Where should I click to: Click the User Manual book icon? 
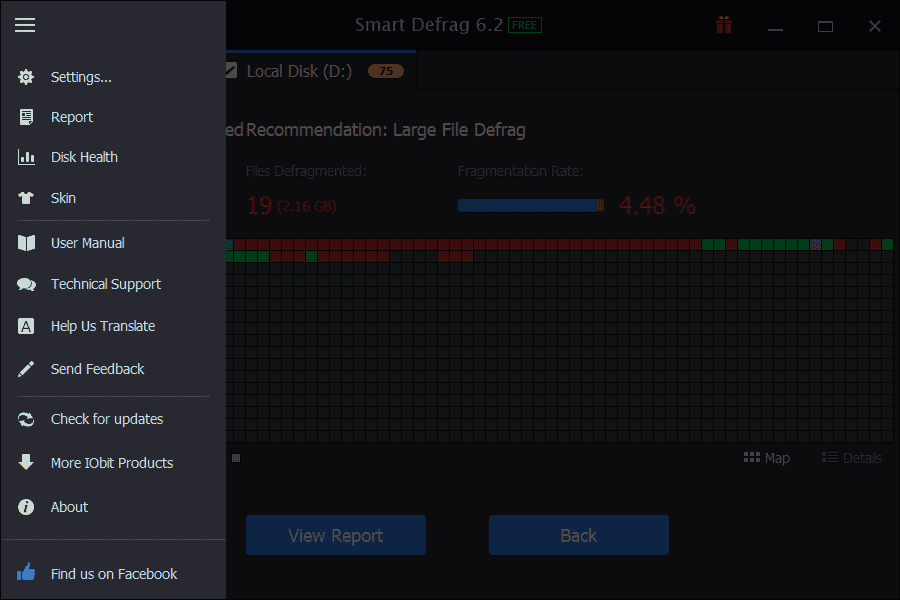click(26, 243)
